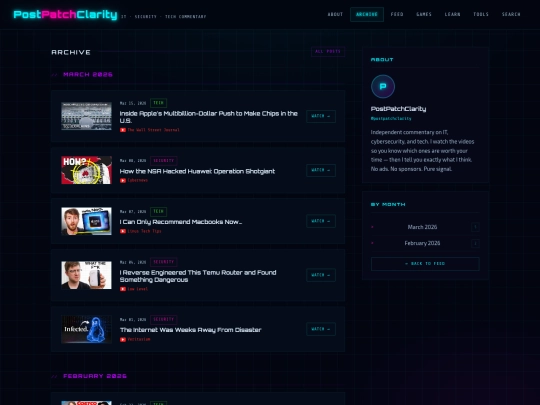
Task: Click the Security tag on Temu post
Action: 164,262
